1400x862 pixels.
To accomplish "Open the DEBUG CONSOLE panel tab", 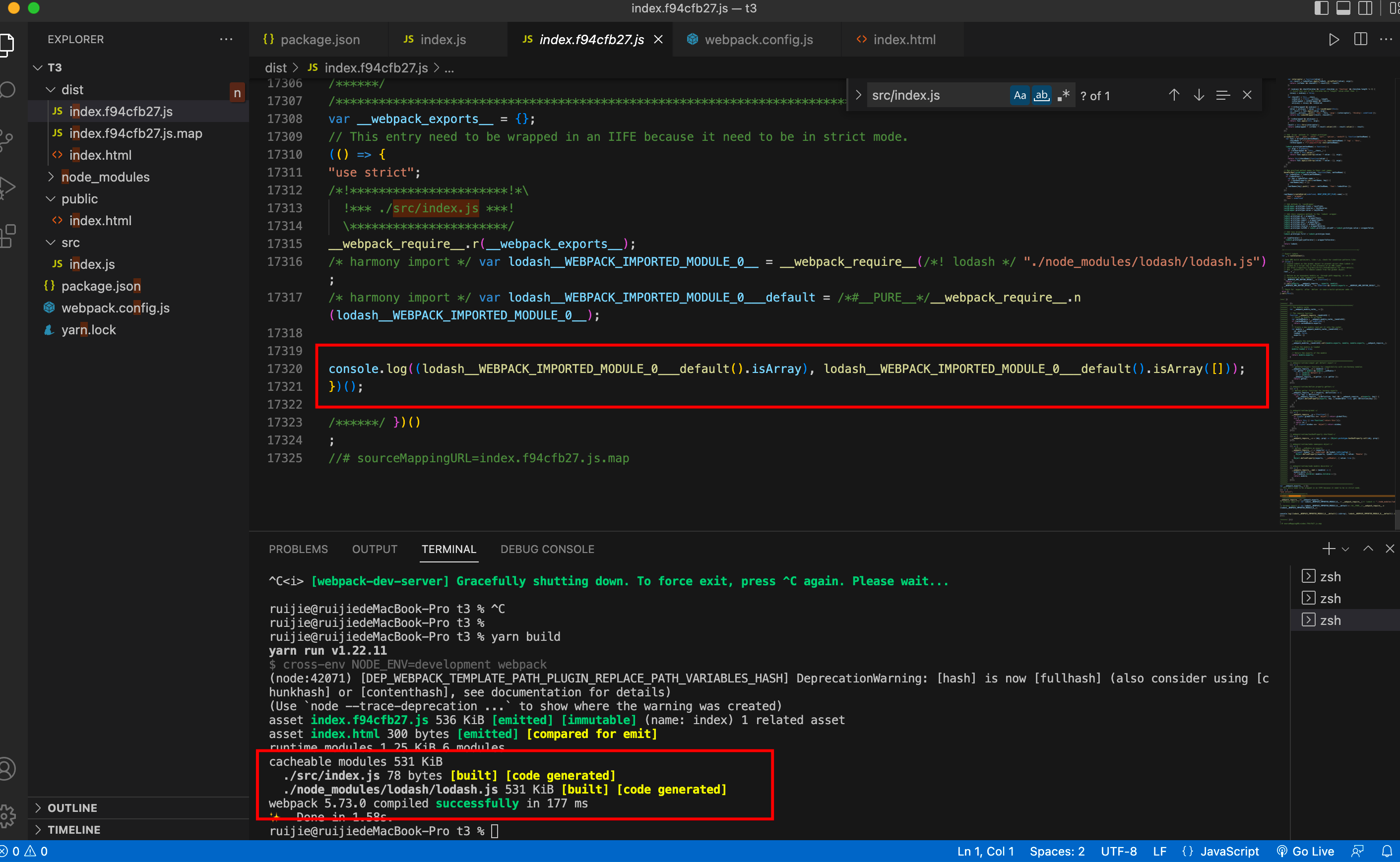I will (547, 549).
